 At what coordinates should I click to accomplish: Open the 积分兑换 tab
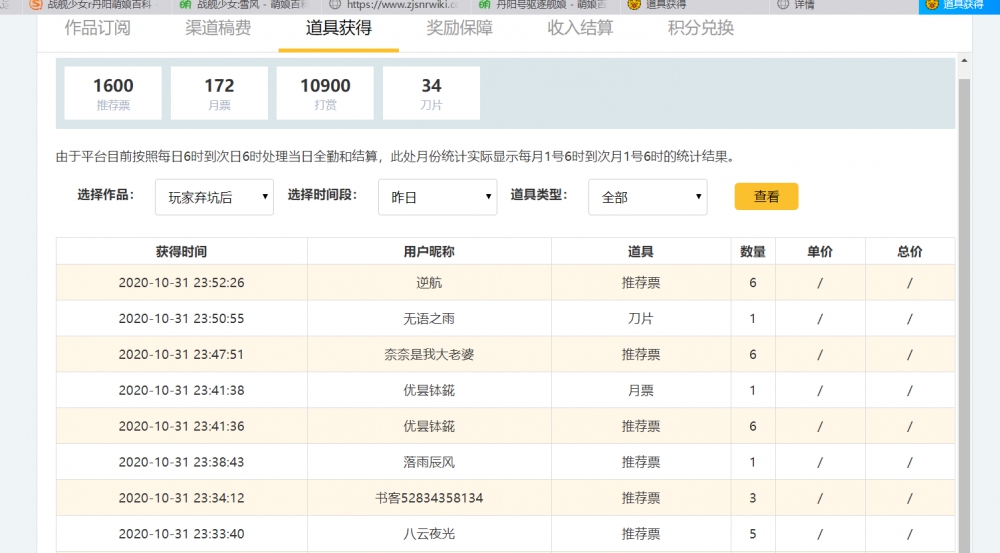(x=700, y=28)
